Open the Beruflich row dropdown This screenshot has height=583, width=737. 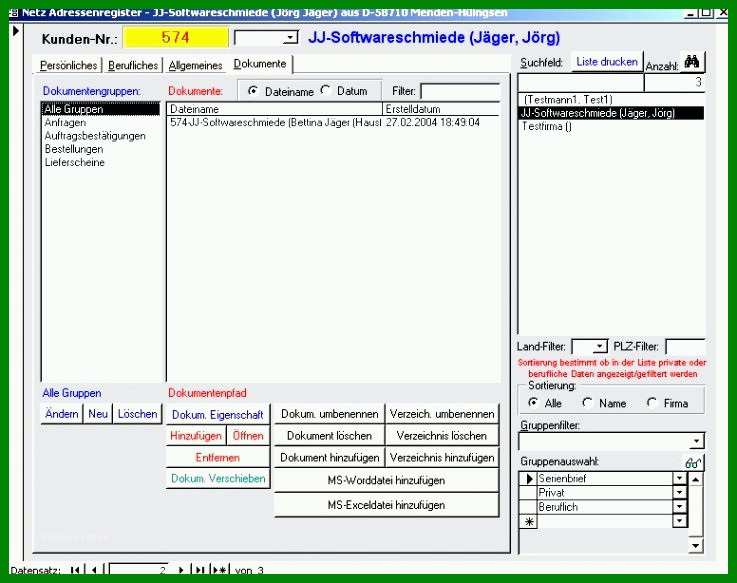(680, 507)
